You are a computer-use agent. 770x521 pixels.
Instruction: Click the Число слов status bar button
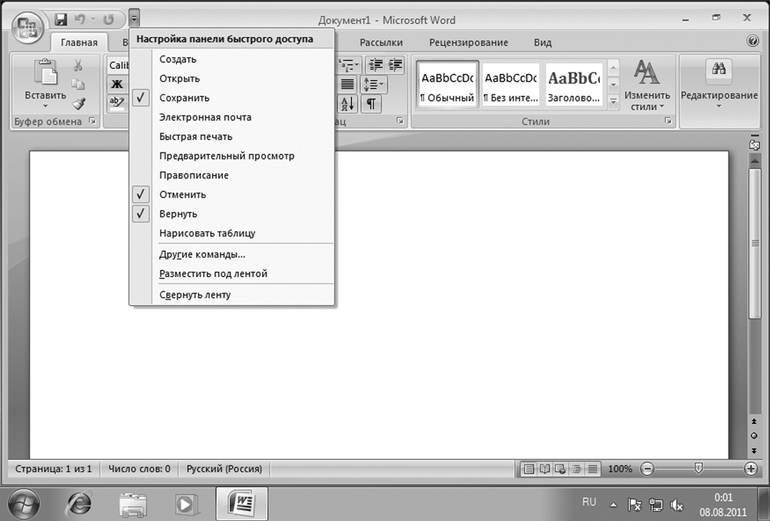click(x=139, y=468)
